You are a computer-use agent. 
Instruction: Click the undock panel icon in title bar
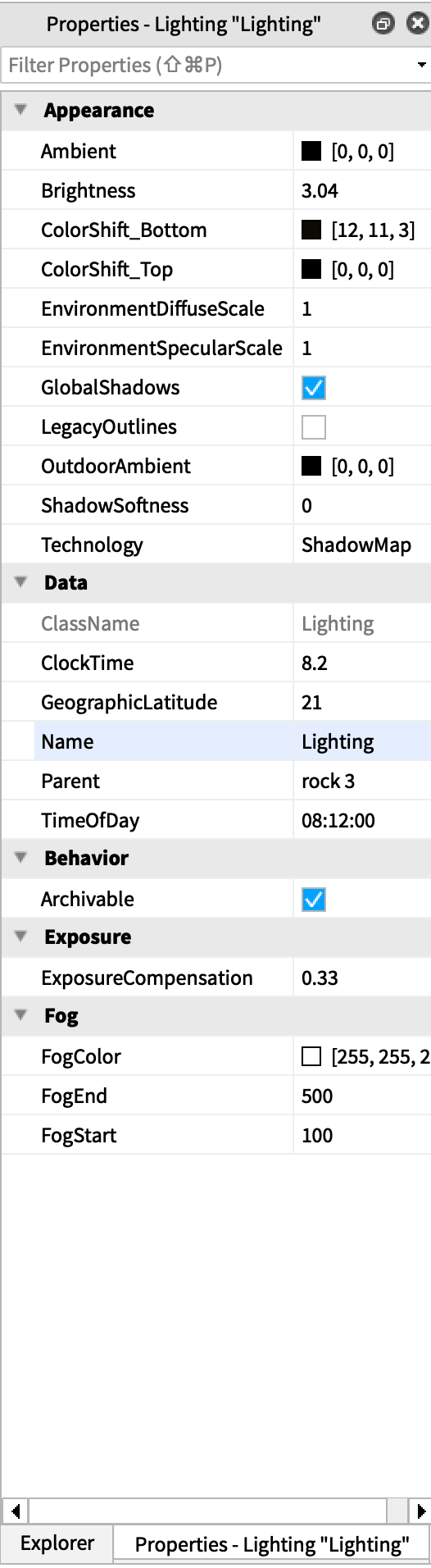(x=383, y=24)
